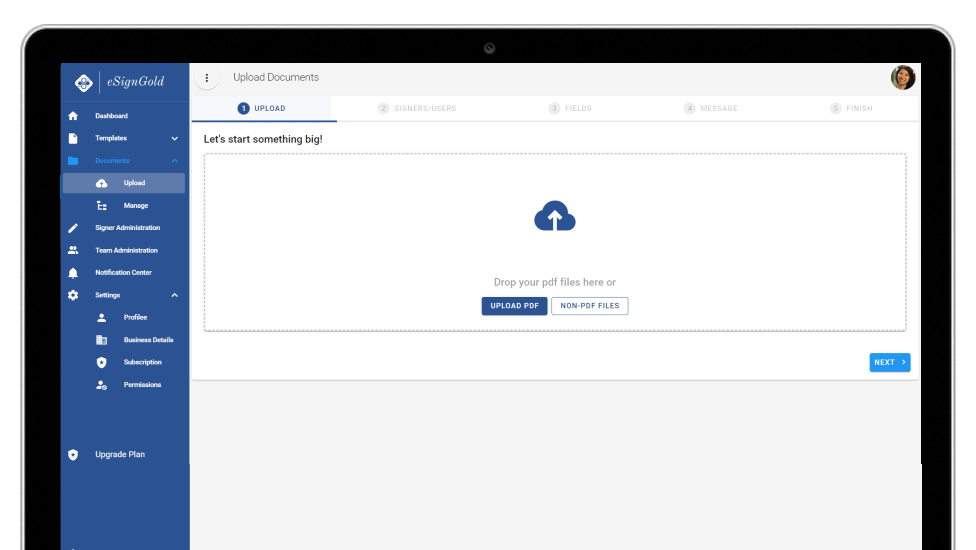The height and width of the screenshot is (550, 976).
Task: Open Manage under Documents
Action: point(135,206)
